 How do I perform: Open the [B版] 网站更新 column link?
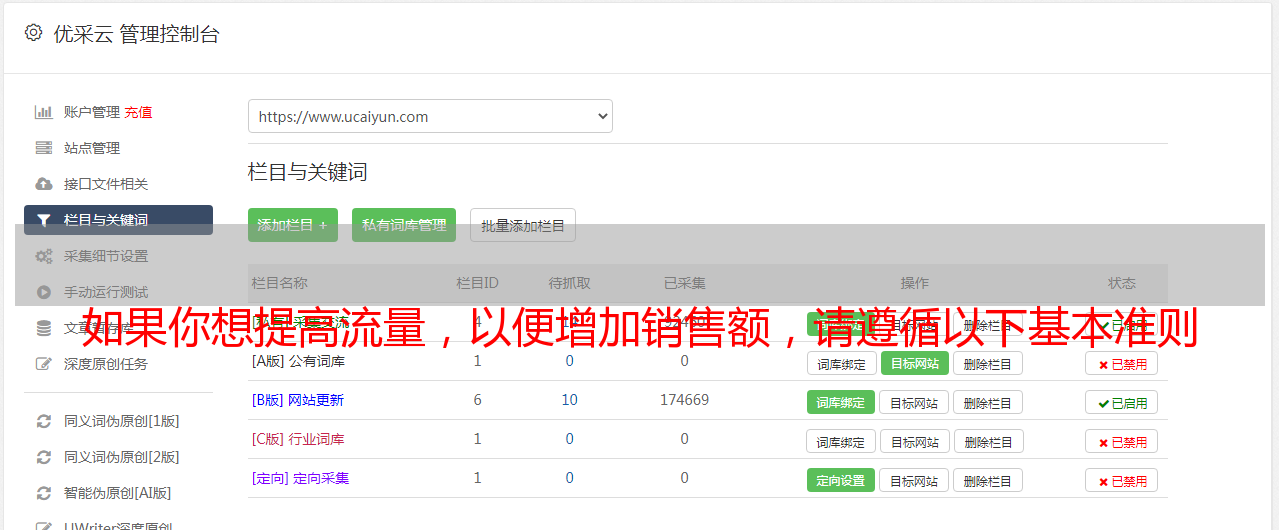(298, 400)
